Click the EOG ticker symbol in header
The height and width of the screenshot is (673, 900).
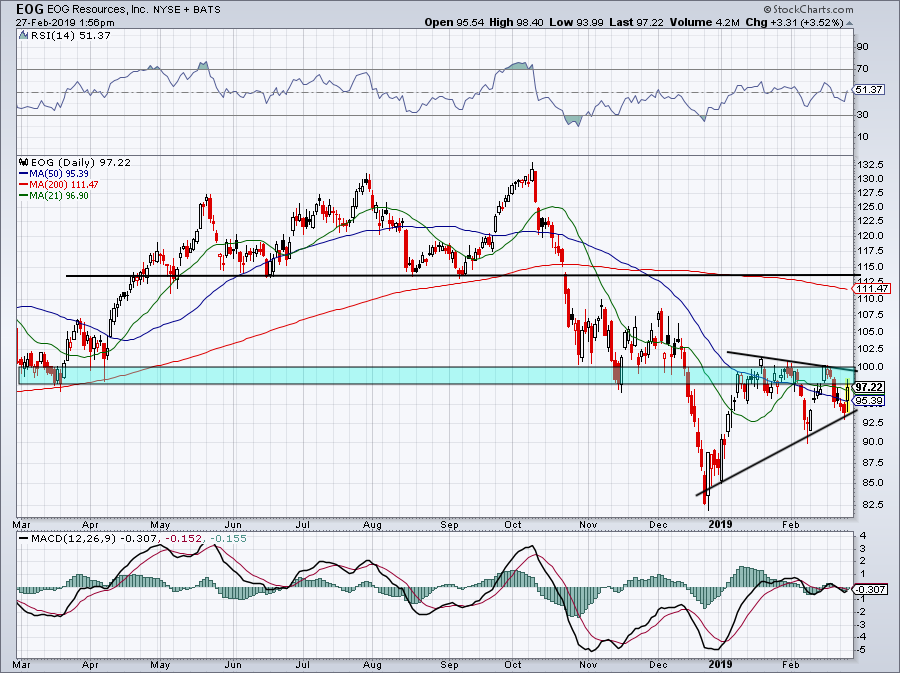coord(28,9)
